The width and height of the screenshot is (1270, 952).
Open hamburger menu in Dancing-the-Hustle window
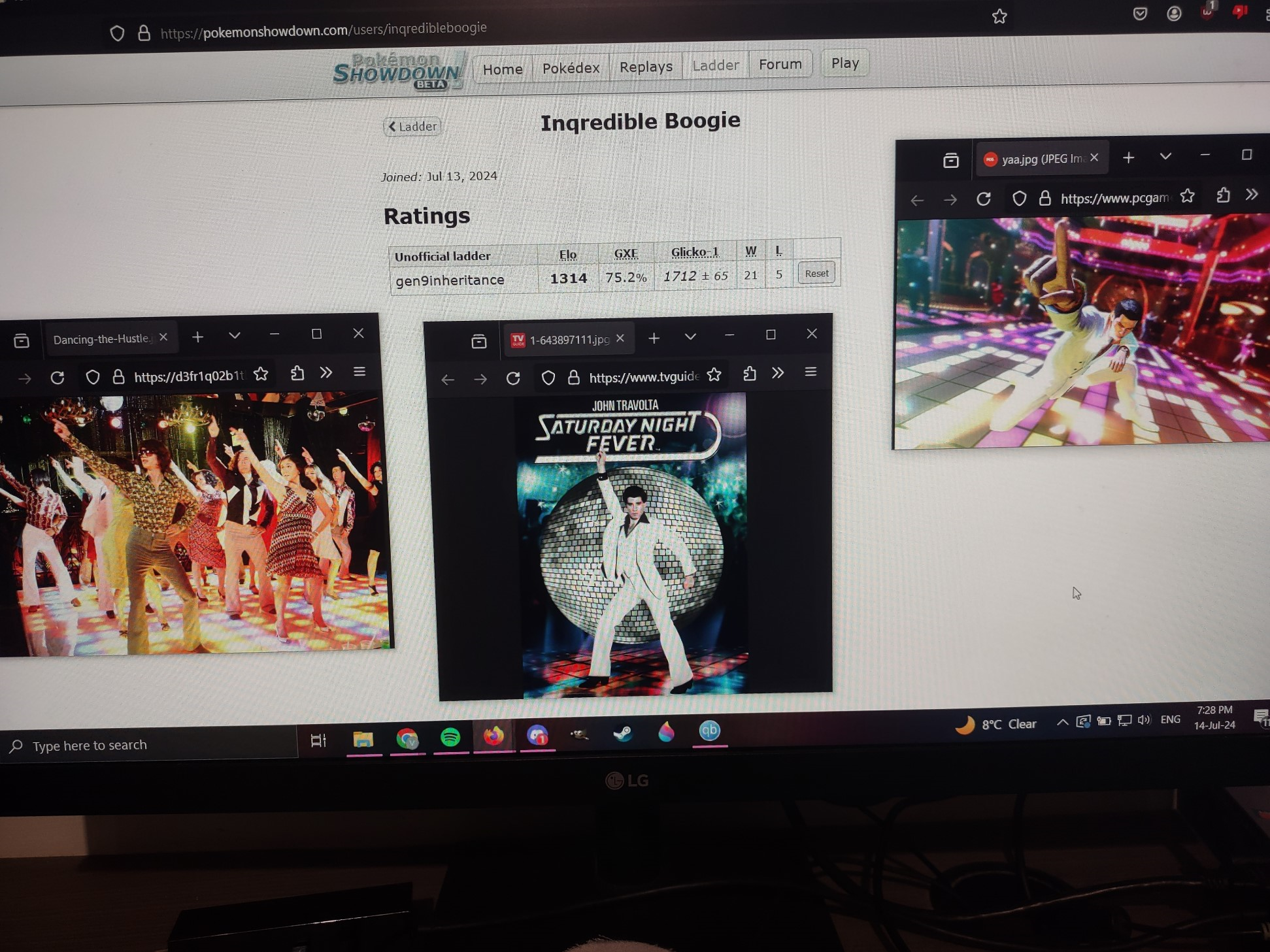[x=359, y=372]
